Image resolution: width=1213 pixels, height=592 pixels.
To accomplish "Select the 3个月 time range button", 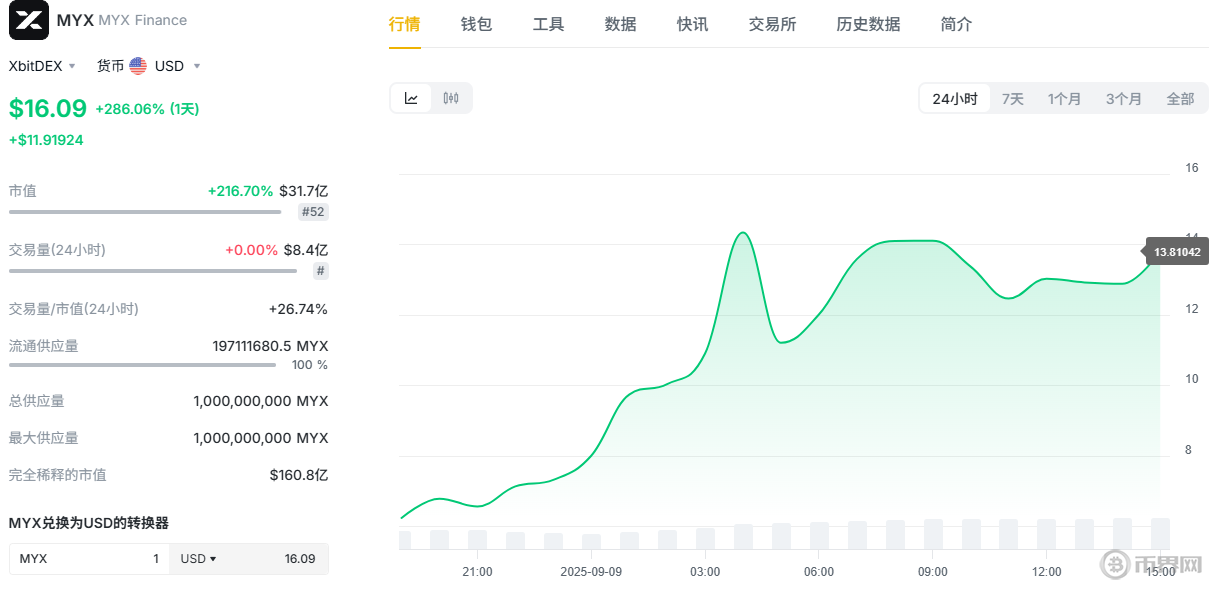I will click(x=1123, y=99).
